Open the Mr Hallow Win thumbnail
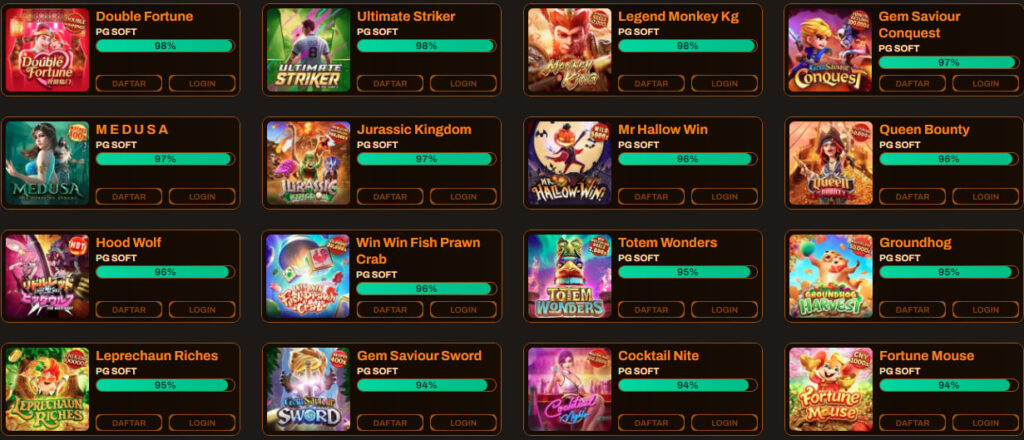1024x440 pixels. pyautogui.click(x=569, y=163)
